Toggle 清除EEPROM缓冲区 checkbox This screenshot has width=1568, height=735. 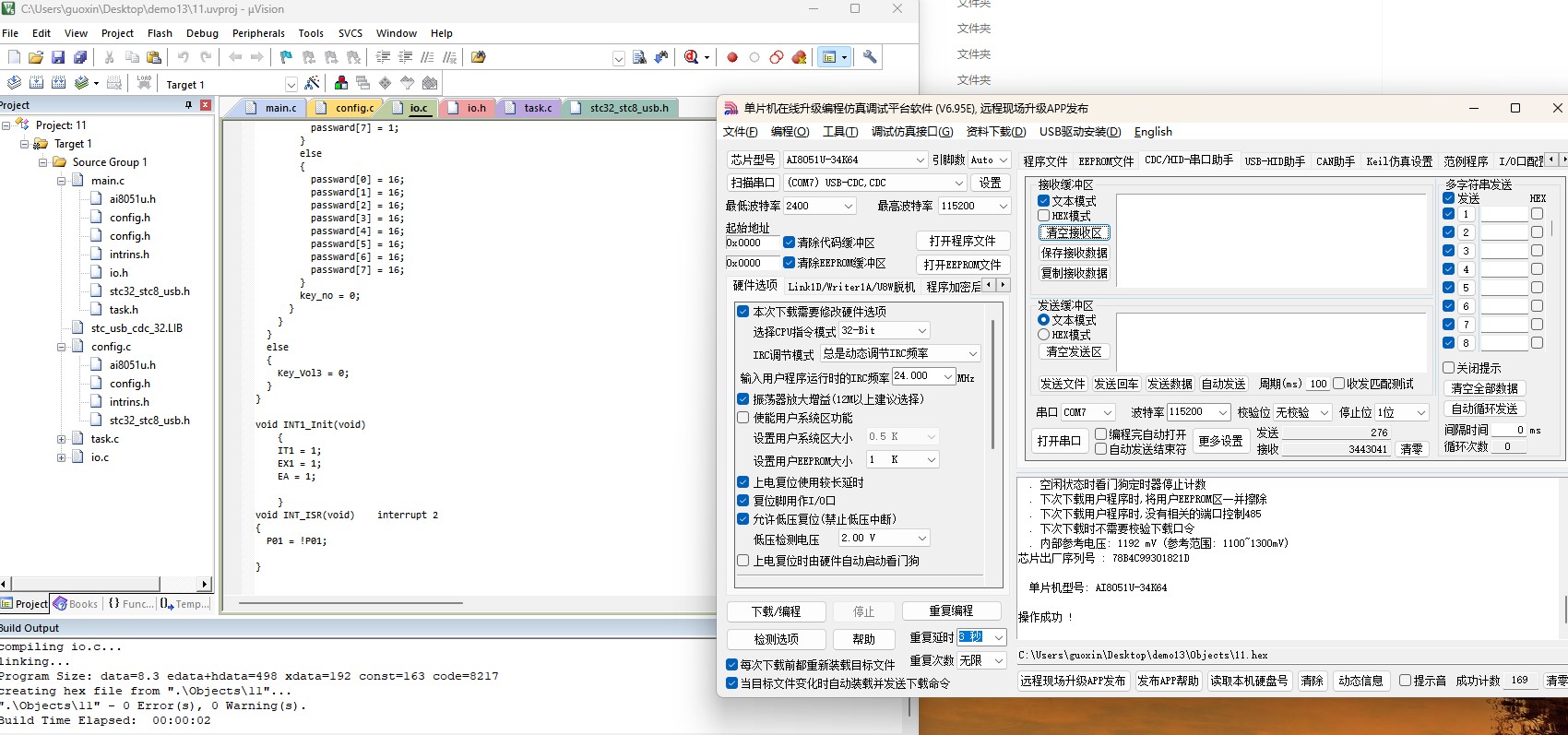790,263
